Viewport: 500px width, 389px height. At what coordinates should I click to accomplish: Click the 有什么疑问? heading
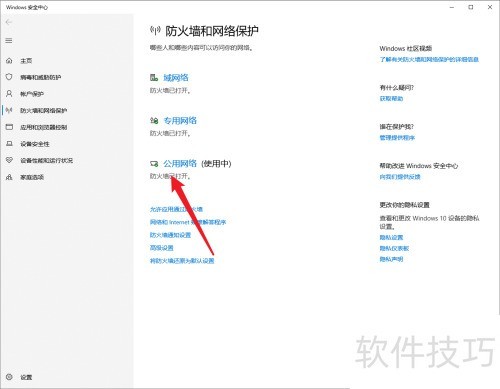[x=397, y=88]
